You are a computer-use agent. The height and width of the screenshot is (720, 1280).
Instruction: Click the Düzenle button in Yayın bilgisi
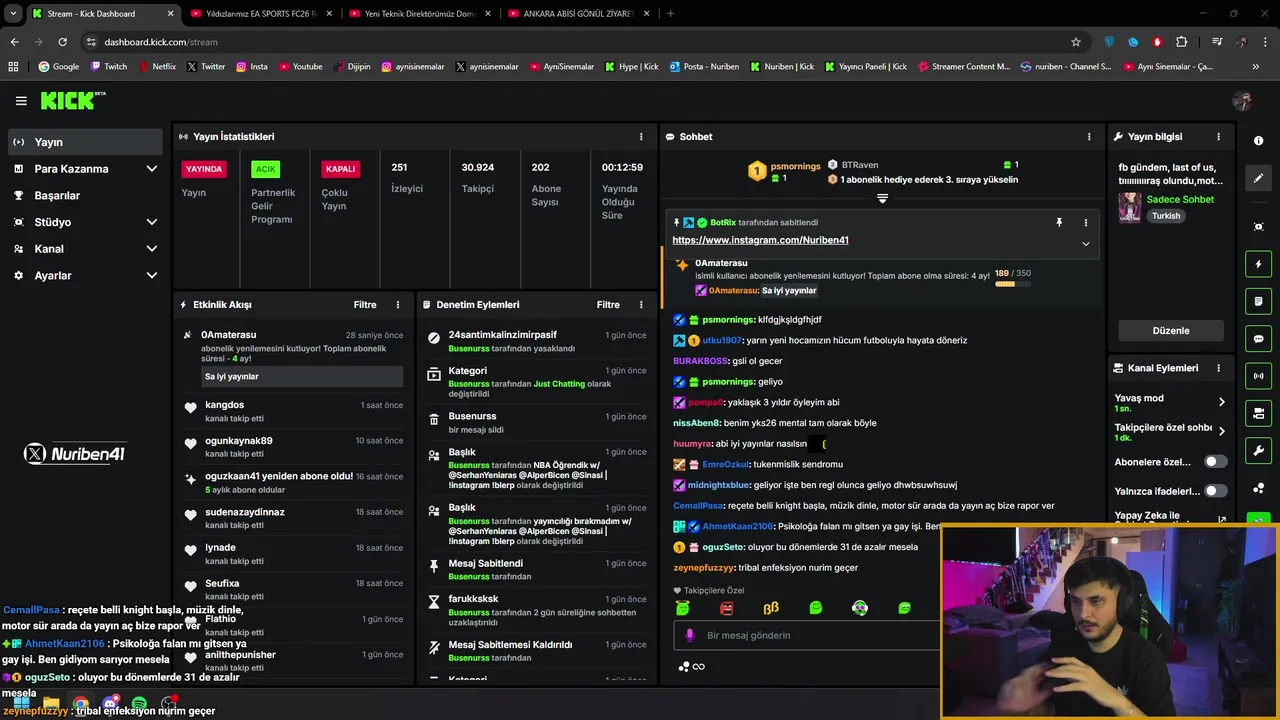pos(1171,331)
